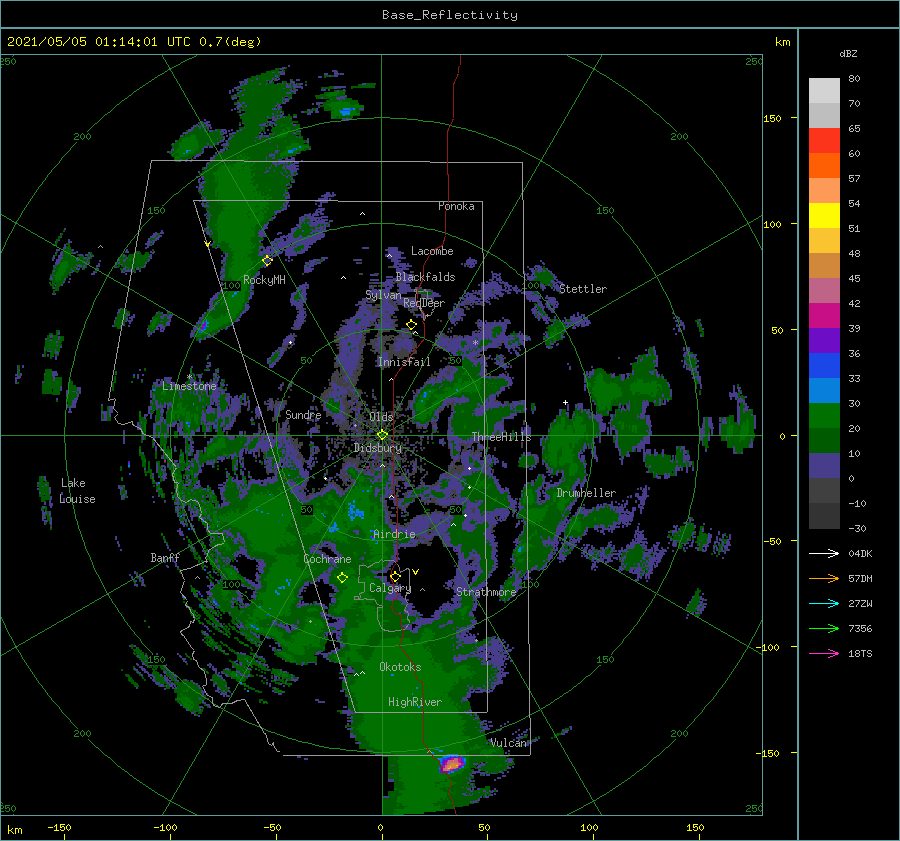Click the magenta 18TS arrow in legend

coord(824,653)
